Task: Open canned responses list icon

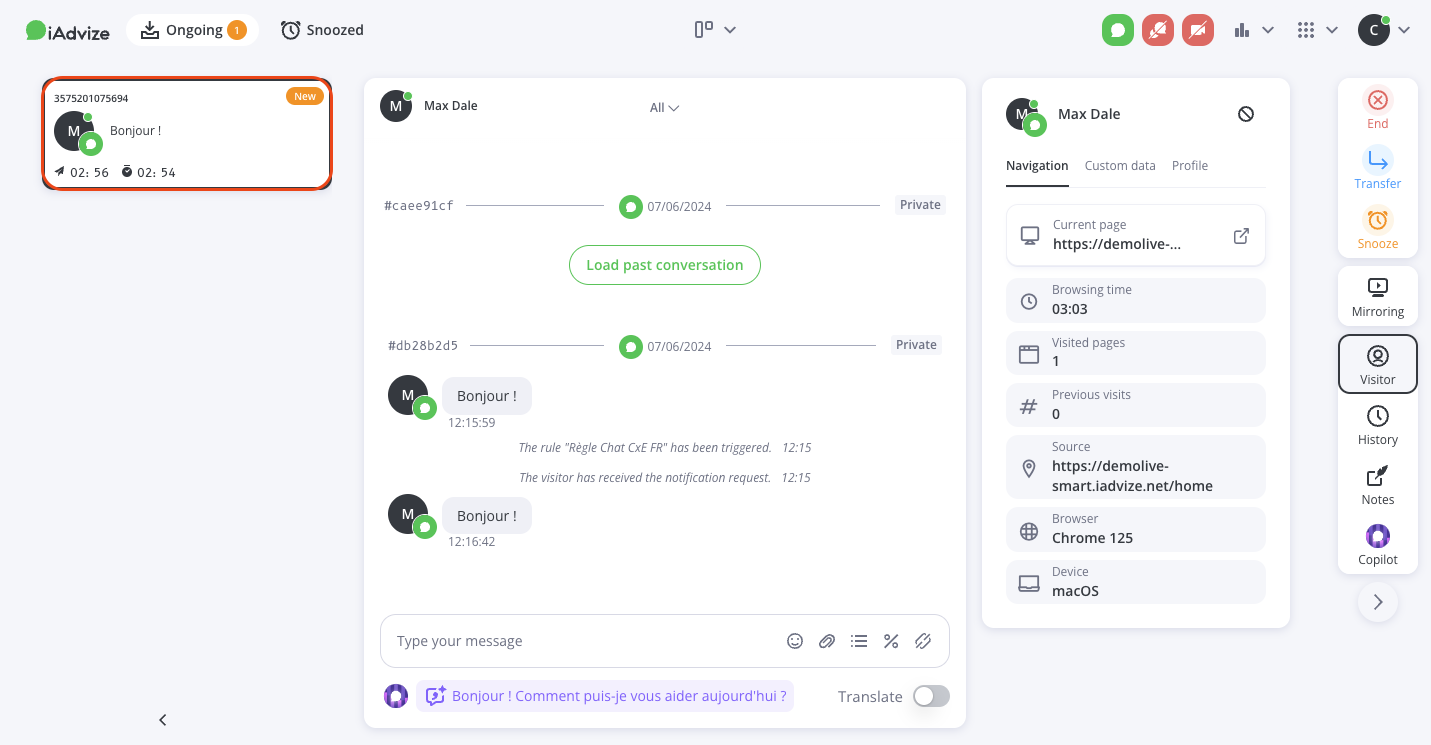Action: [858, 641]
